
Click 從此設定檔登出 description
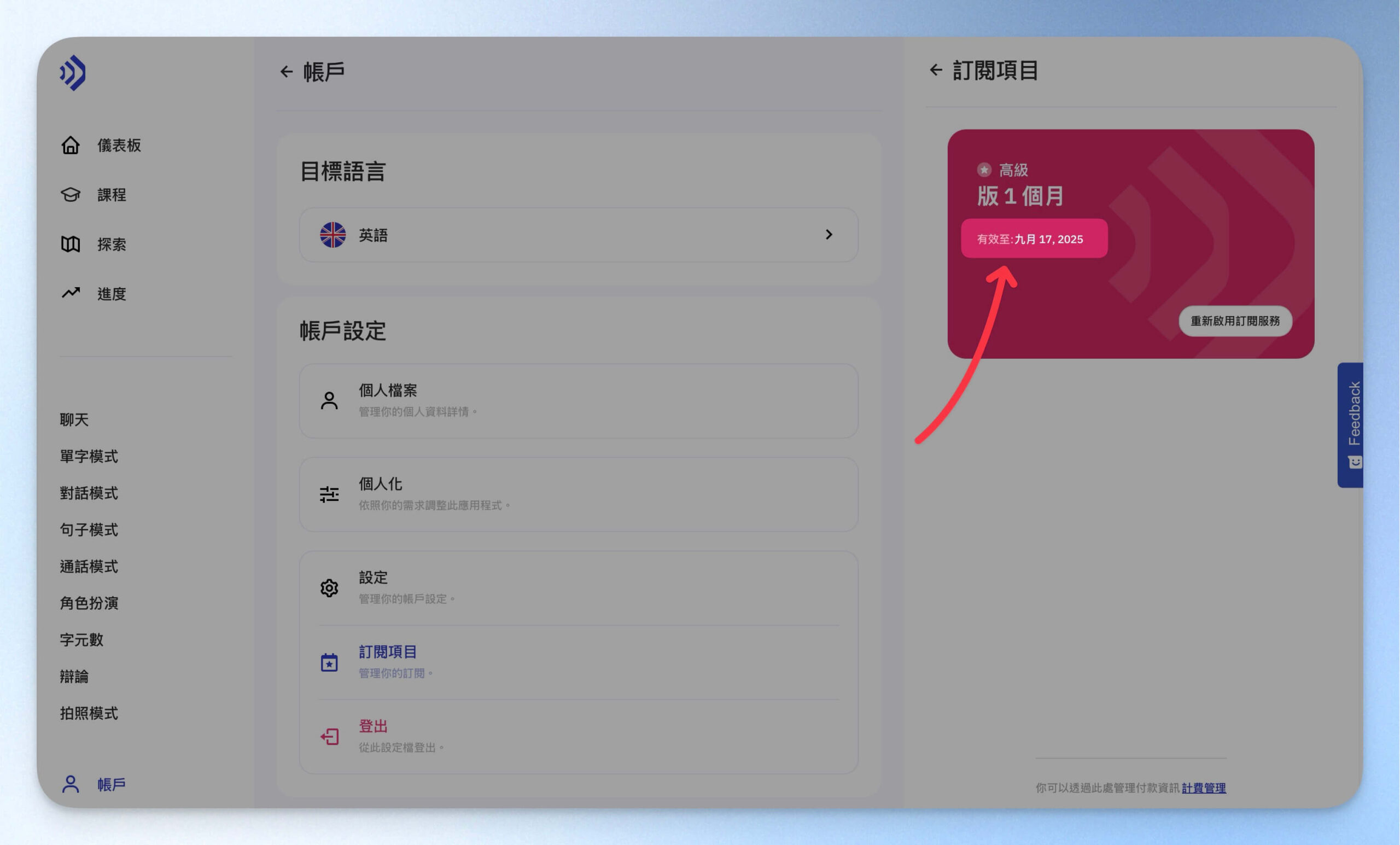pyautogui.click(x=401, y=748)
